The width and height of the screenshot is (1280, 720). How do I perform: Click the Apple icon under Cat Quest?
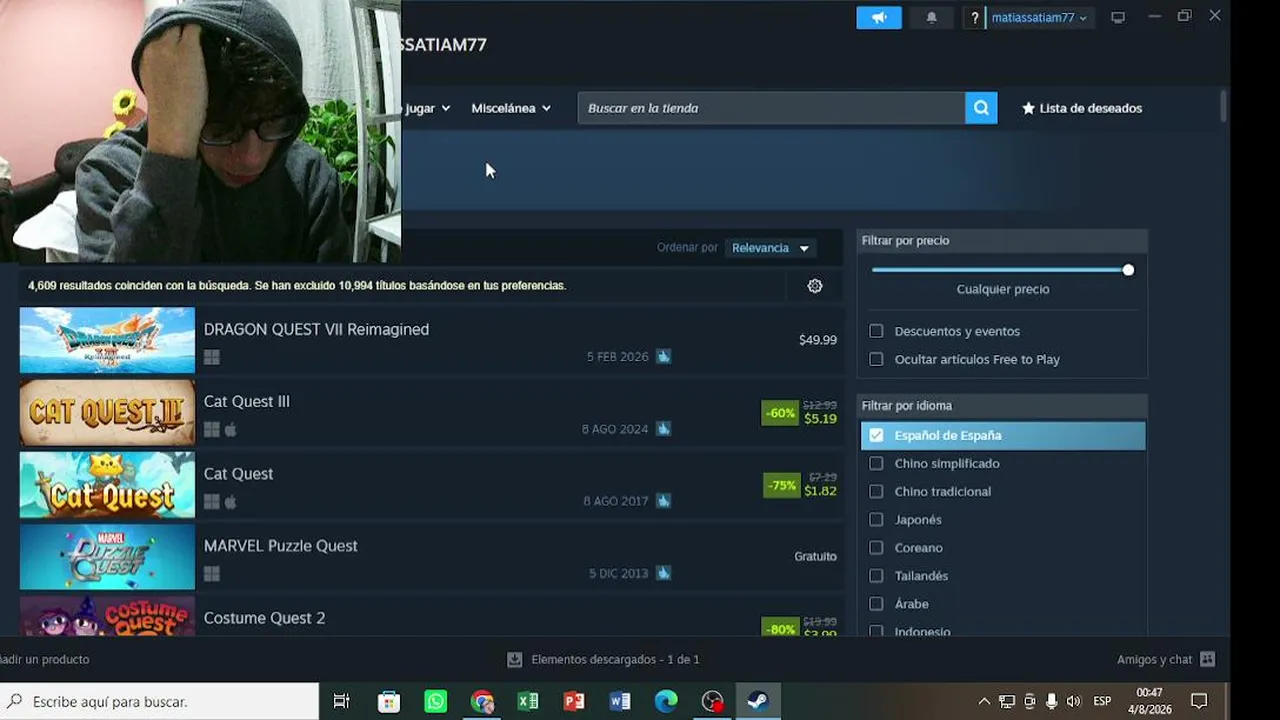click(231, 502)
